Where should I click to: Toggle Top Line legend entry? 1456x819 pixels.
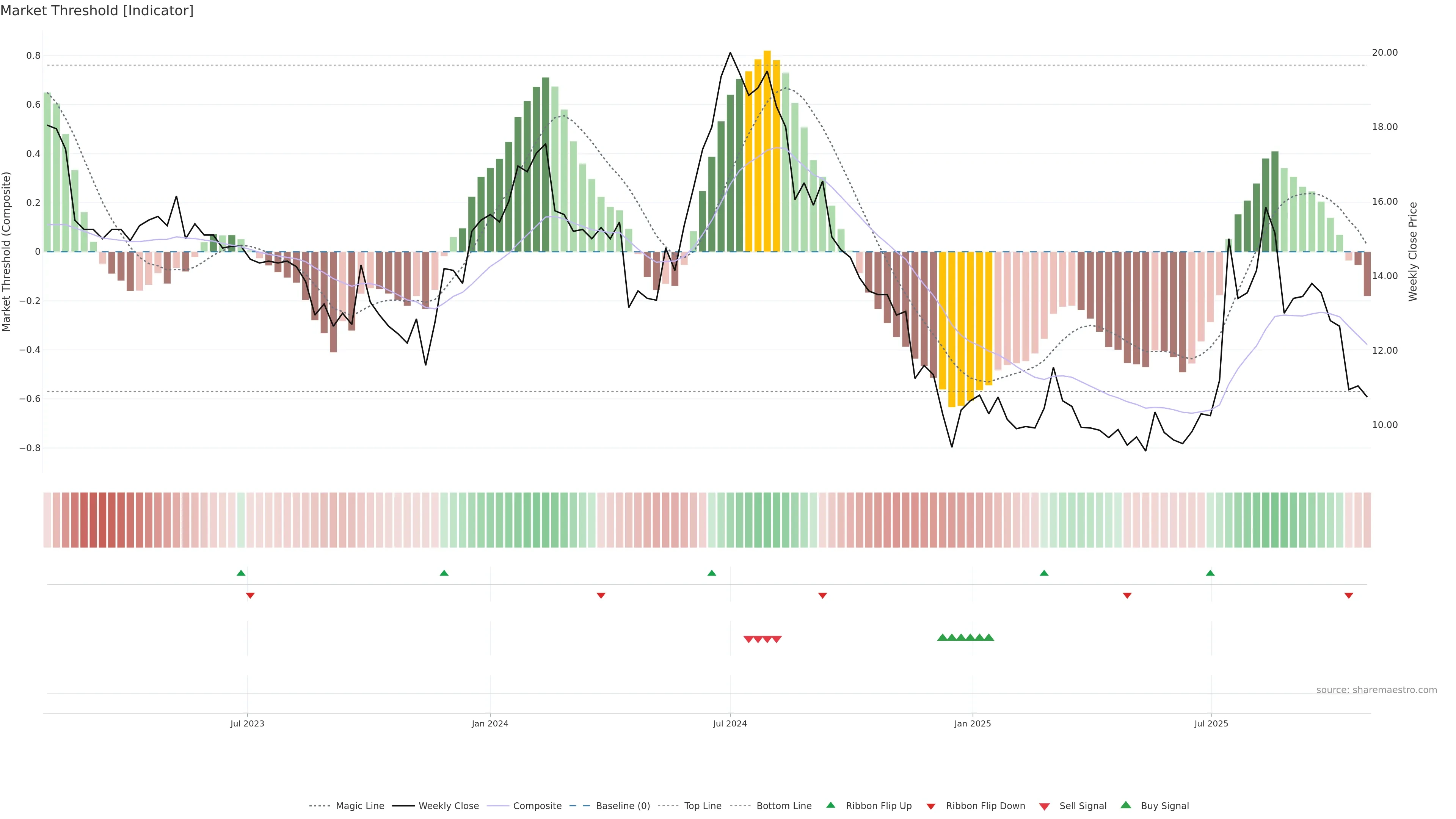point(703,806)
